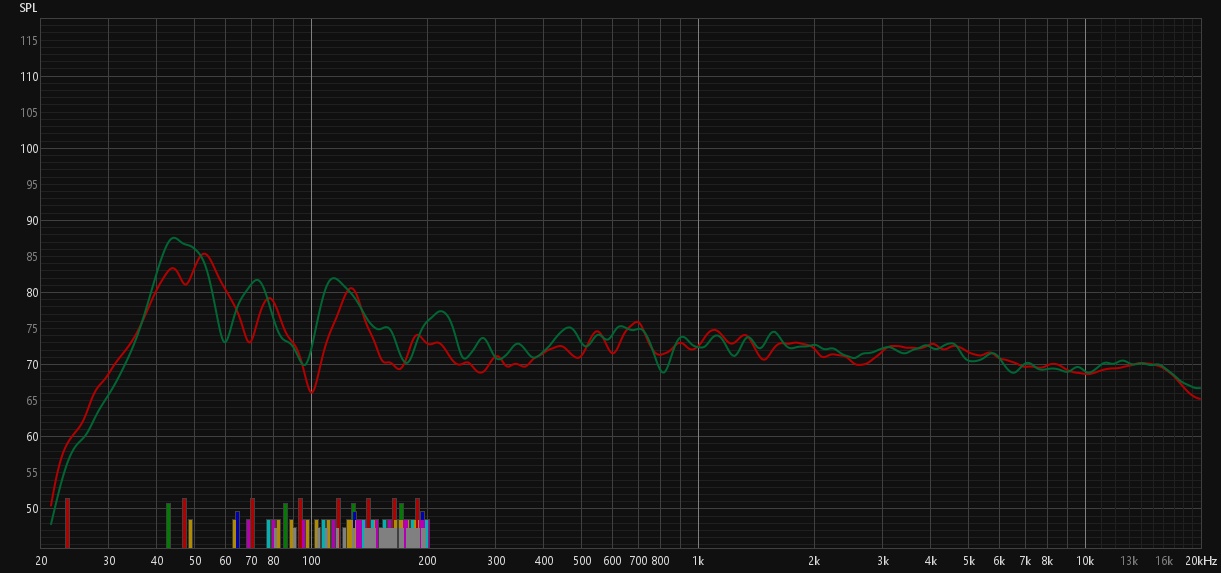Click the SPL axis title
The image size is (1221, 573).
click(29, 8)
